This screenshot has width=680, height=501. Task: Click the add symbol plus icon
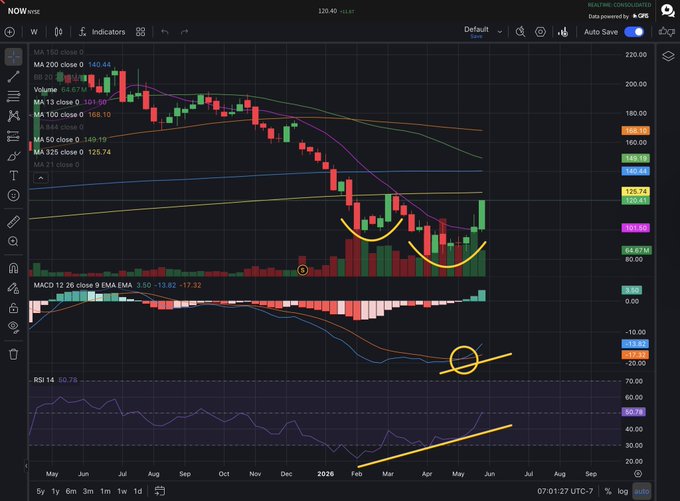pos(10,32)
